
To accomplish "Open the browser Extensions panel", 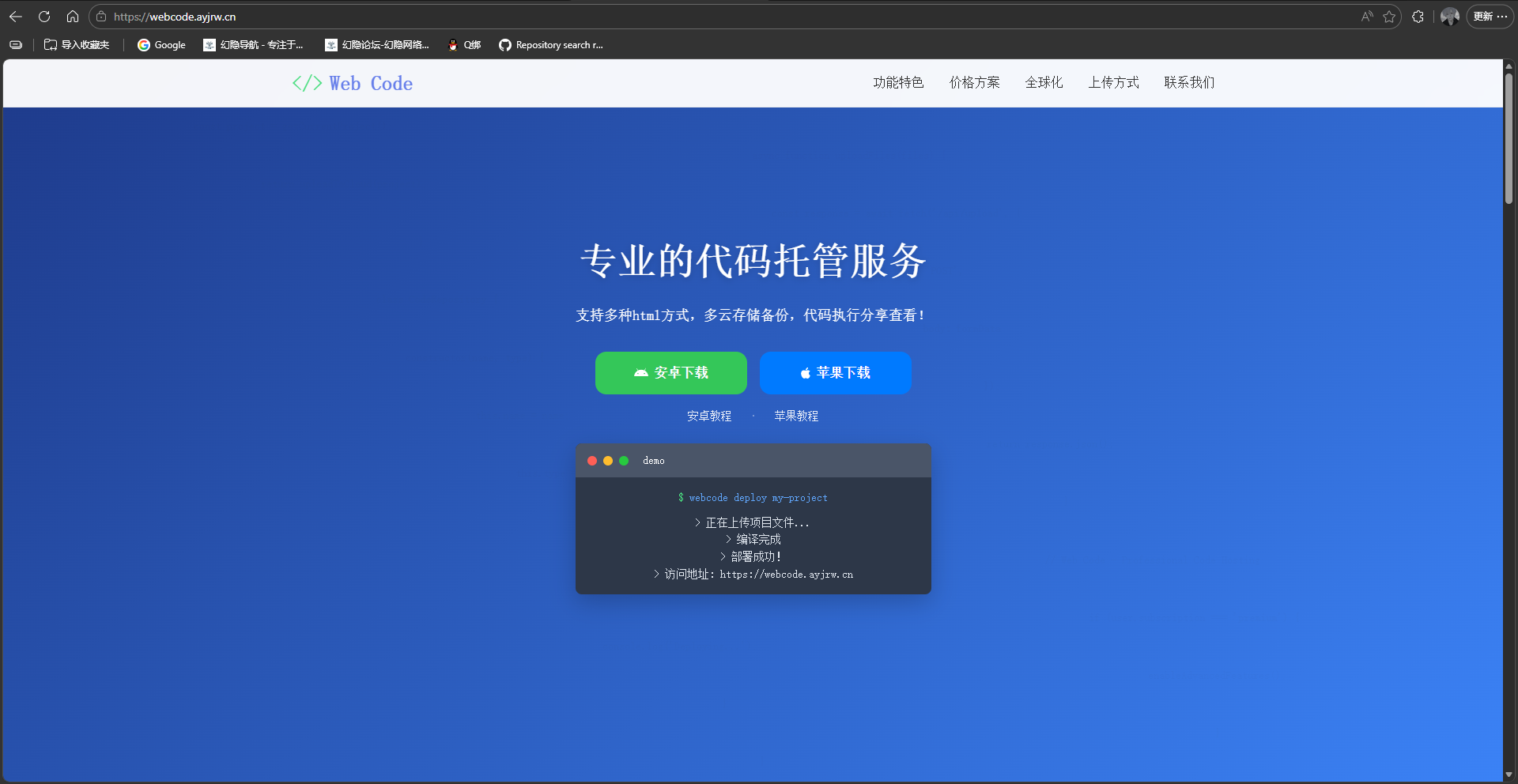I will [x=1418, y=16].
